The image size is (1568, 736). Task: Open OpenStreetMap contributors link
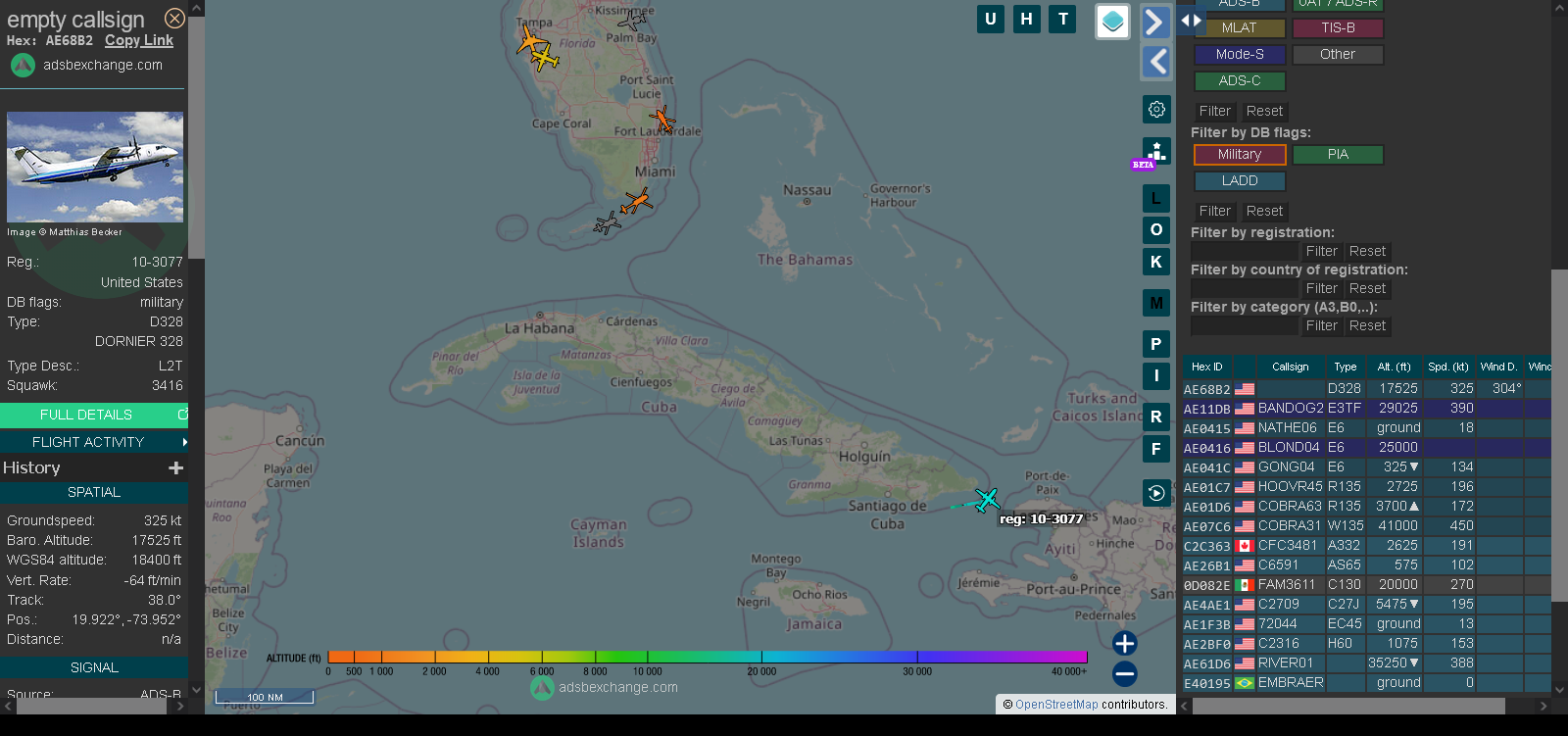1056,704
